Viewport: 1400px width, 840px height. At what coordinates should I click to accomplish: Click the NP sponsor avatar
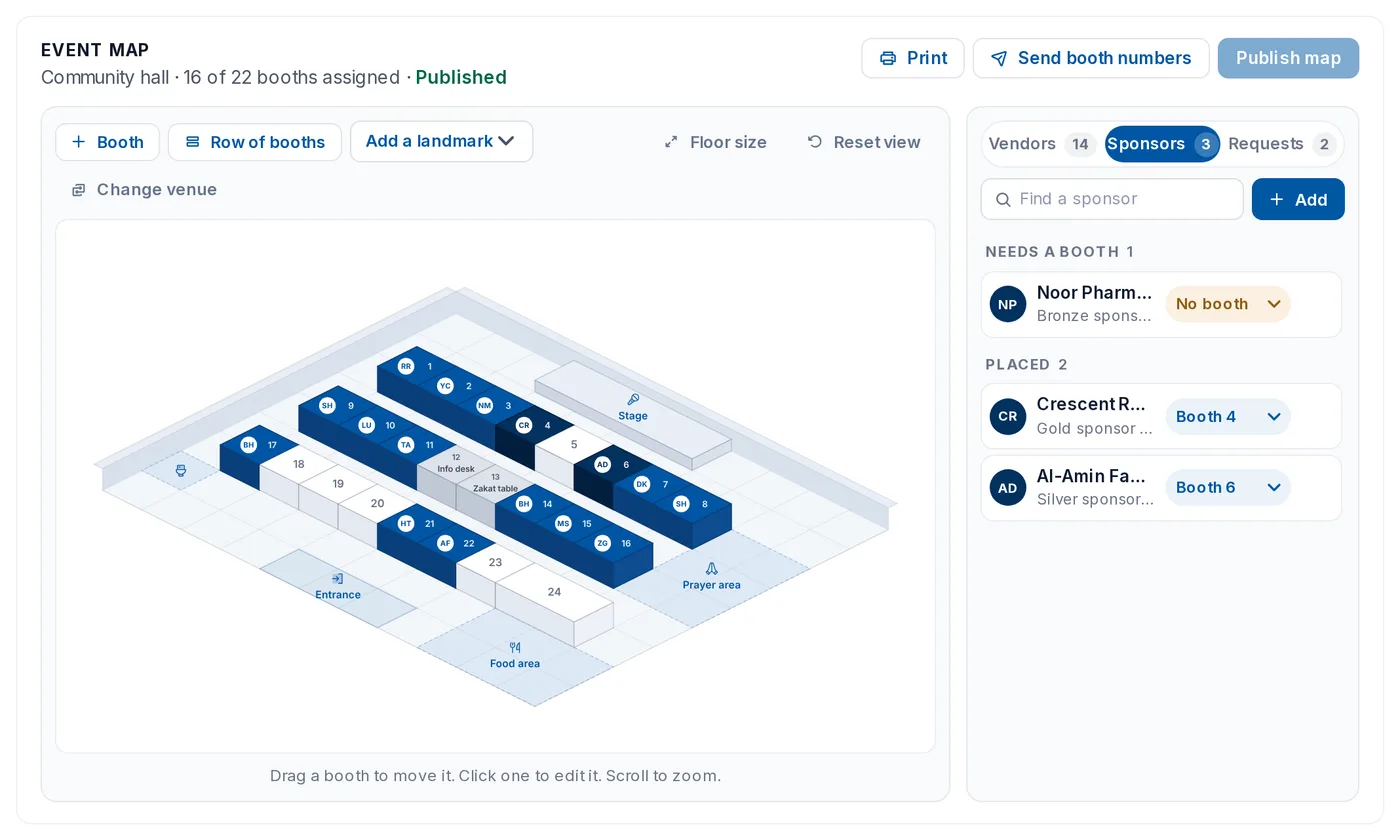pyautogui.click(x=1008, y=305)
